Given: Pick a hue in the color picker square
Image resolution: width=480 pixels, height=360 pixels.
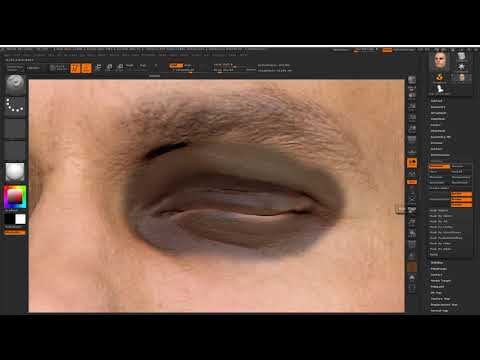Looking at the screenshot, I should pos(15,197).
